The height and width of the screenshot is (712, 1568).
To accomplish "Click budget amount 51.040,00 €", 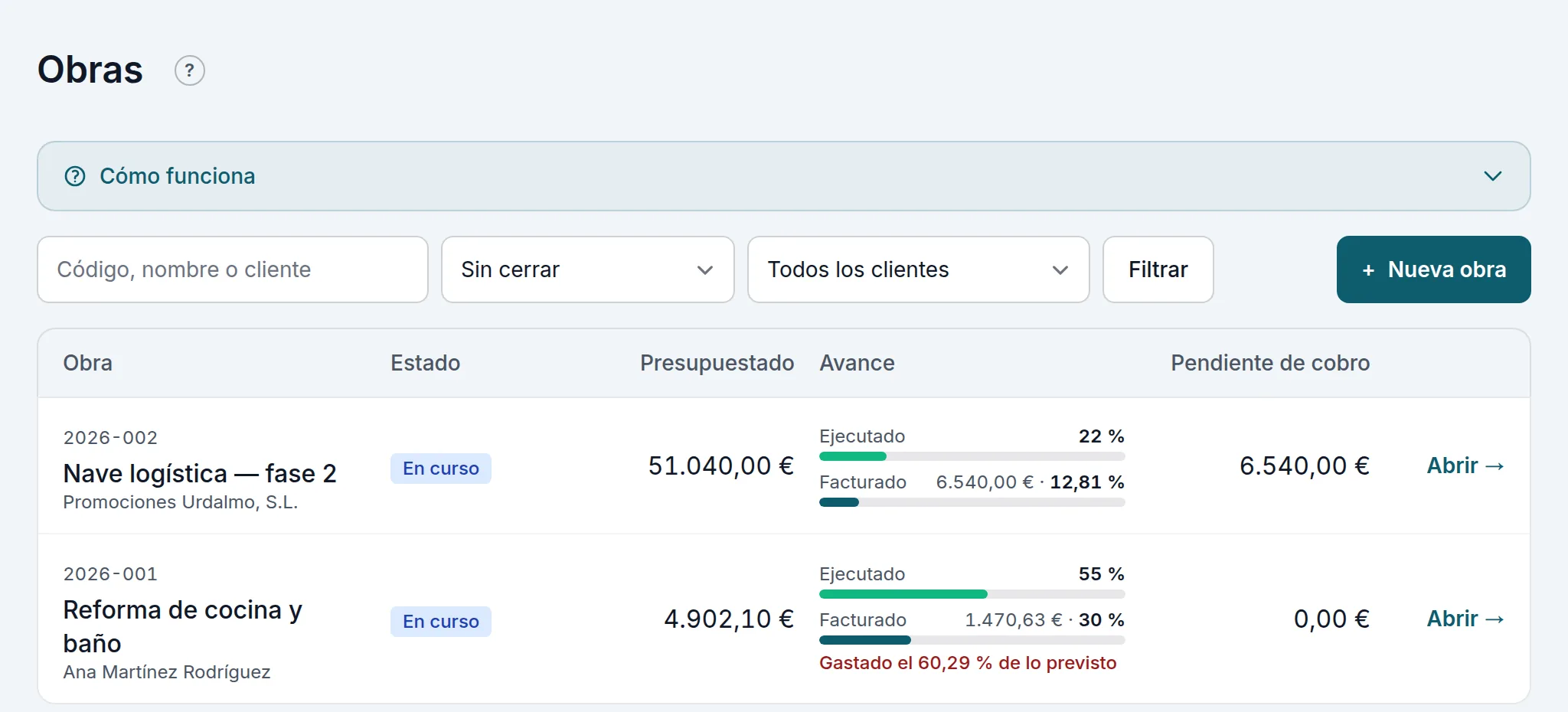I will pos(721,465).
